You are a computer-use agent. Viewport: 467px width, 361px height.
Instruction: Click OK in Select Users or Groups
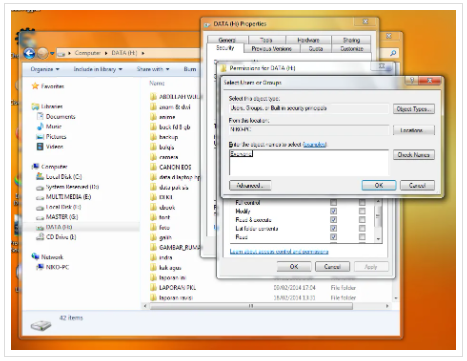[379, 185]
